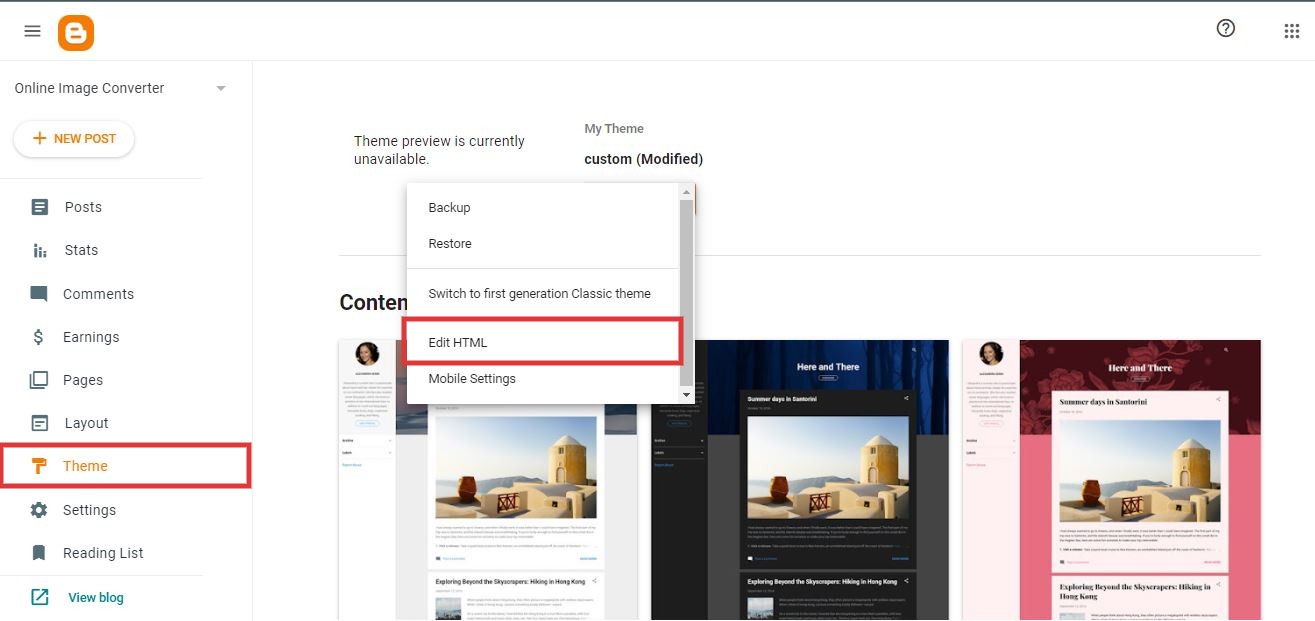Click the Reading List bookmark icon
The image size is (1315, 621).
click(39, 552)
